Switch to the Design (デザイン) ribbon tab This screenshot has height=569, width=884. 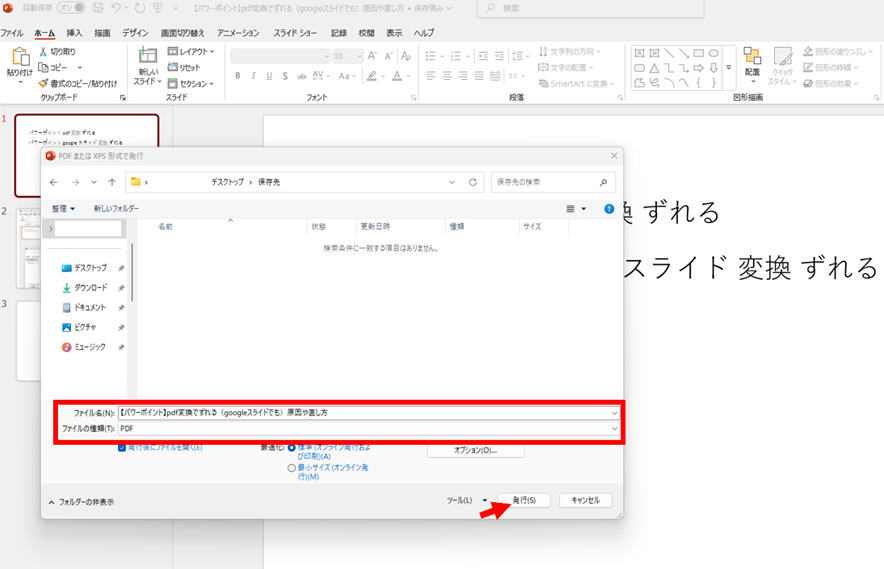tap(135, 33)
